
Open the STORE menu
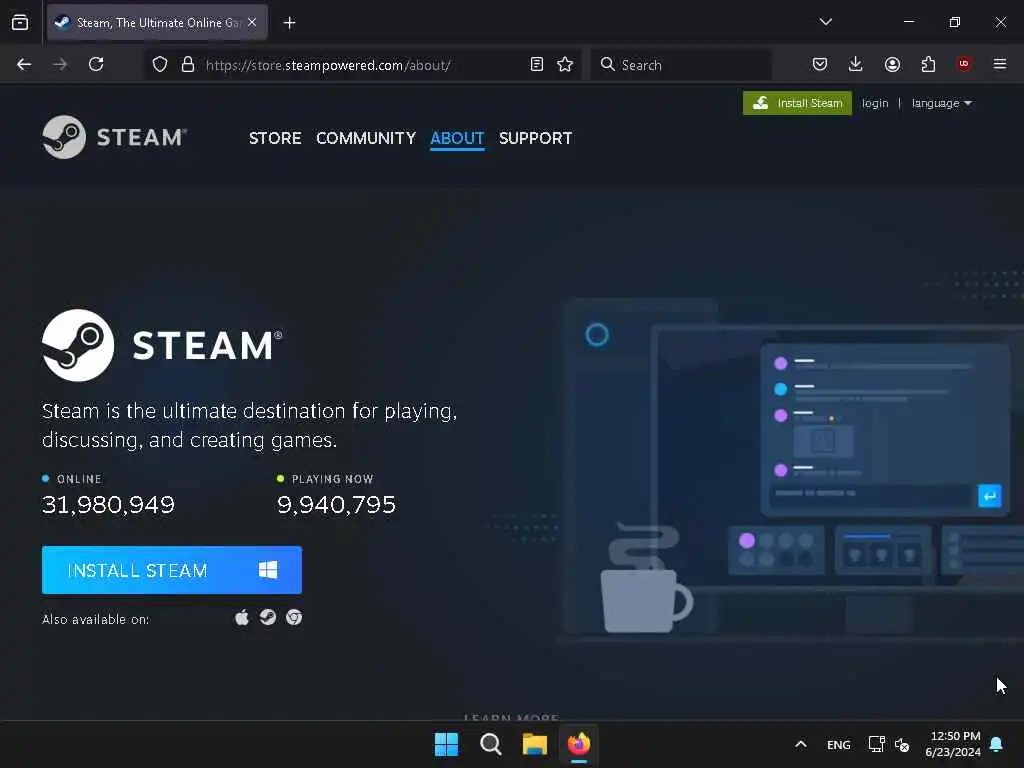point(275,138)
